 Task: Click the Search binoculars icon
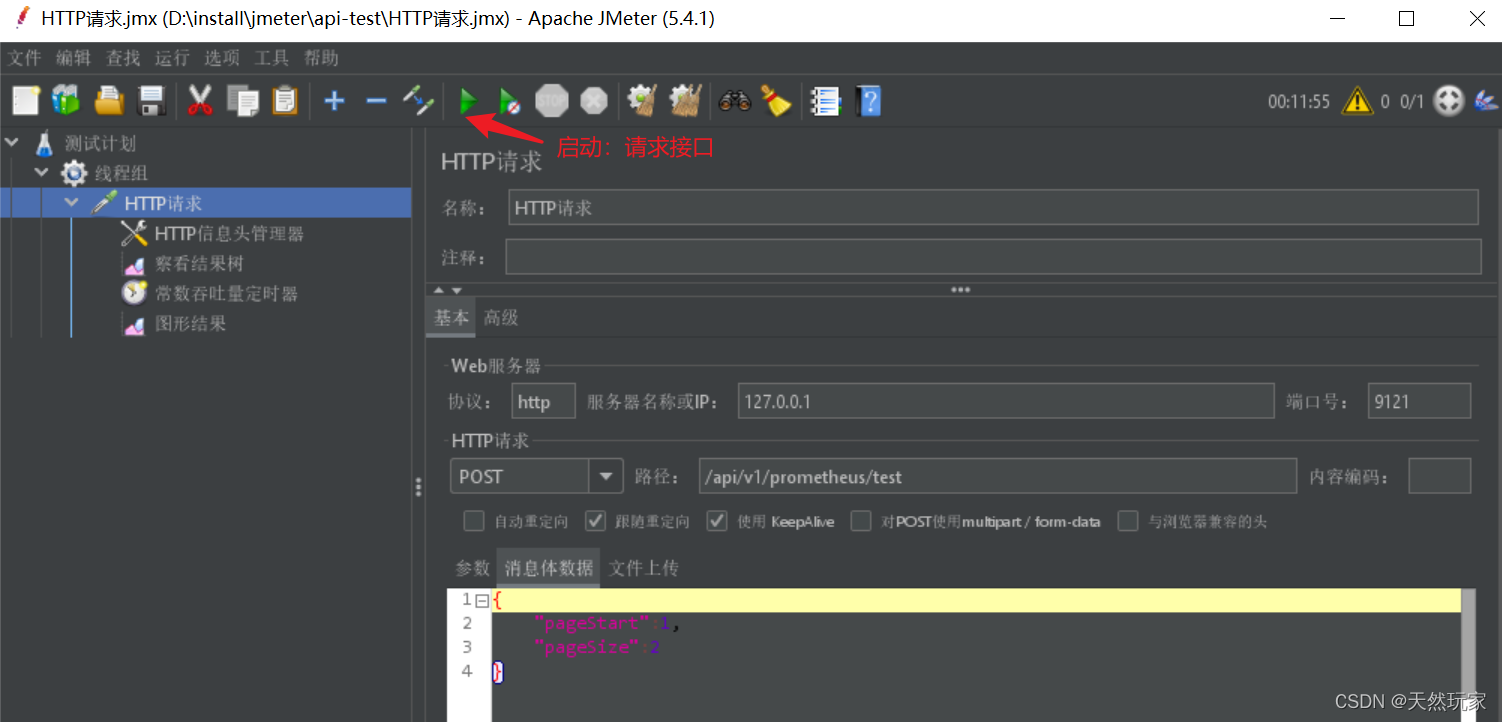click(735, 100)
